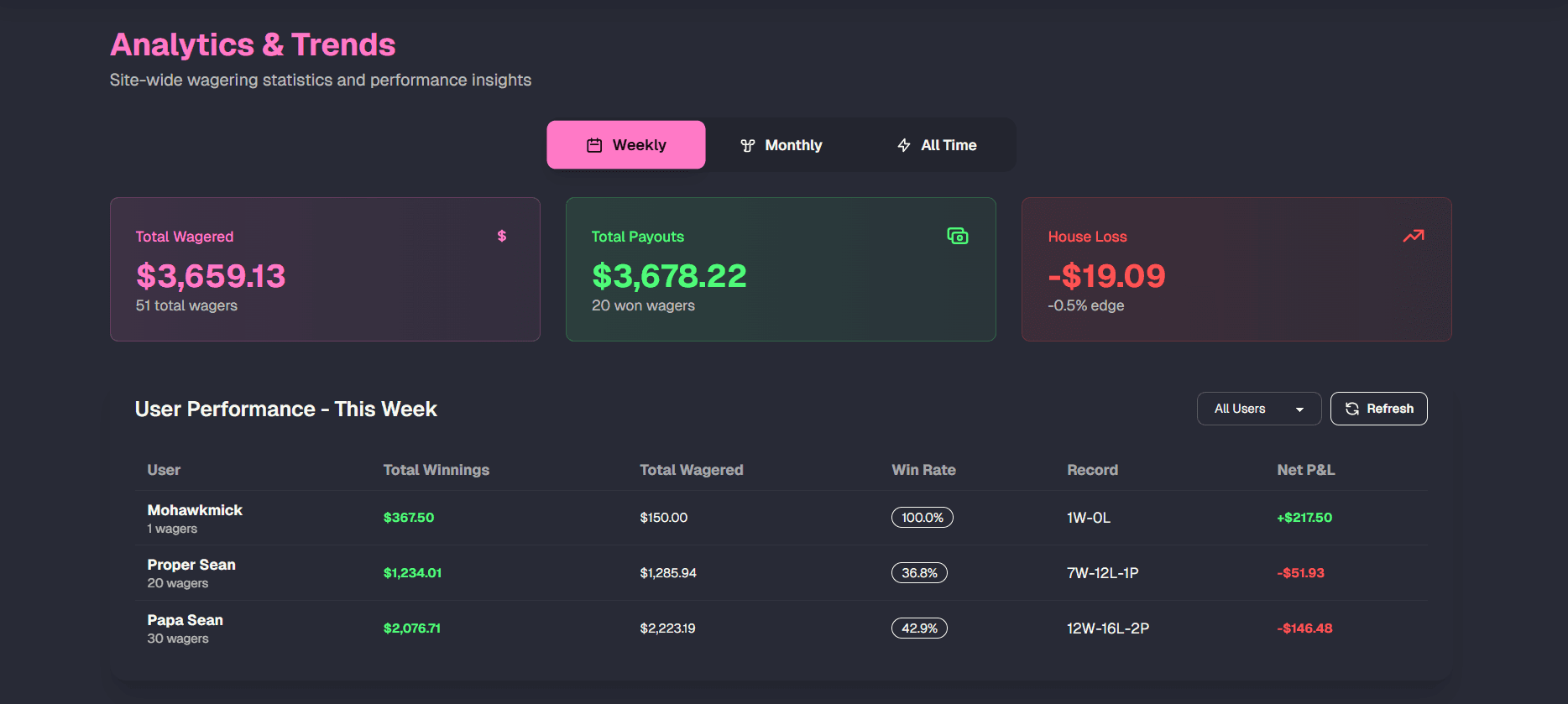Click the dropdown caret next to All Users
Viewport: 1568px width, 704px height.
[1299, 409]
